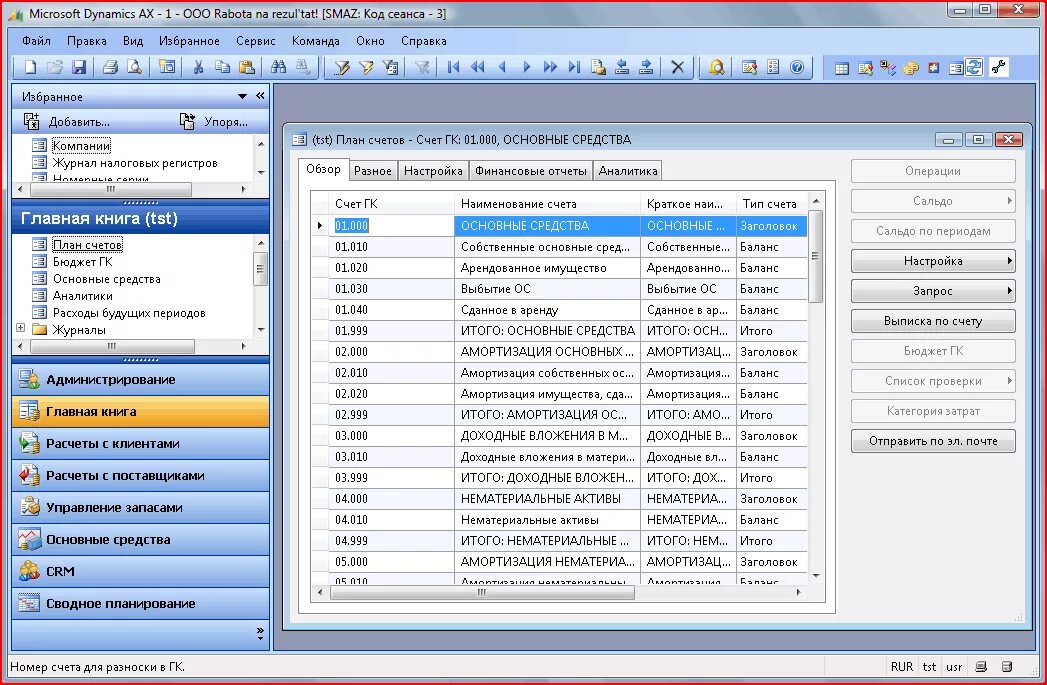Create a new record with blank page icon
Viewport: 1047px width, 685px height.
[30, 67]
